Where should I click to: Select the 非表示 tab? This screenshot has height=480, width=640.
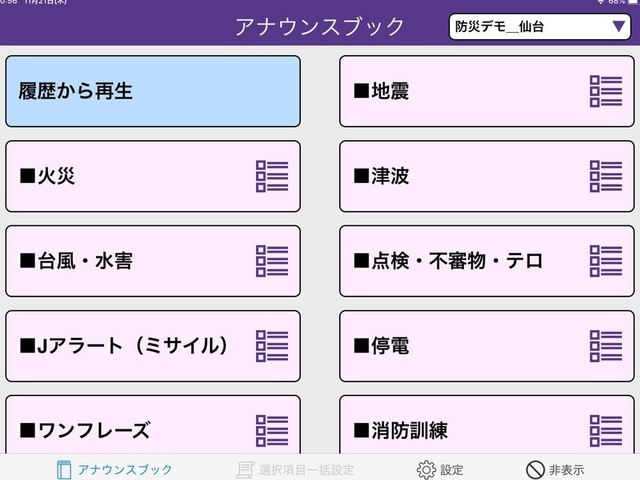coord(555,470)
